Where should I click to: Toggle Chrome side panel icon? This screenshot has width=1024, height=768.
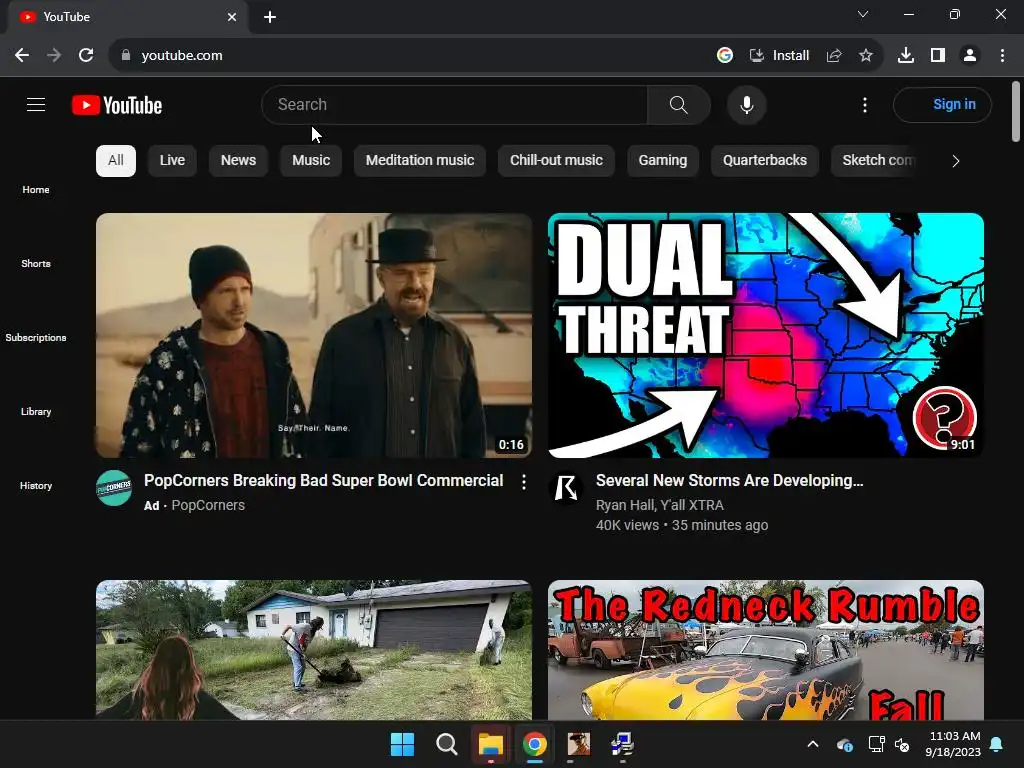[938, 56]
